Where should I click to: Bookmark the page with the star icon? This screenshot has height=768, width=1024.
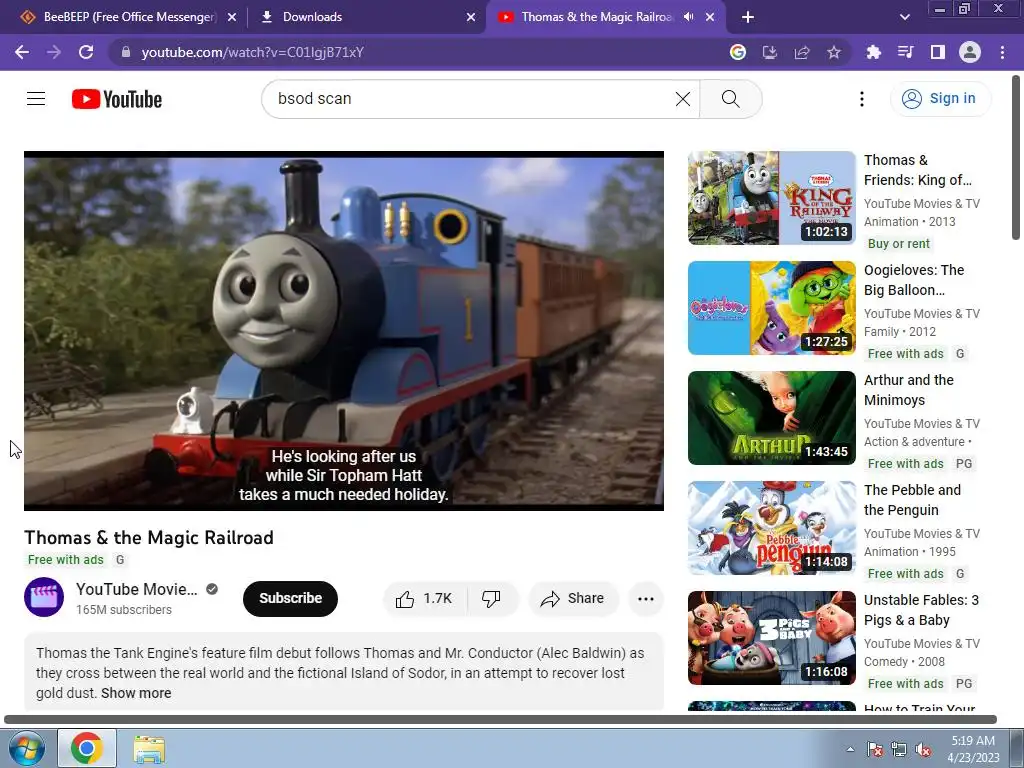click(834, 52)
